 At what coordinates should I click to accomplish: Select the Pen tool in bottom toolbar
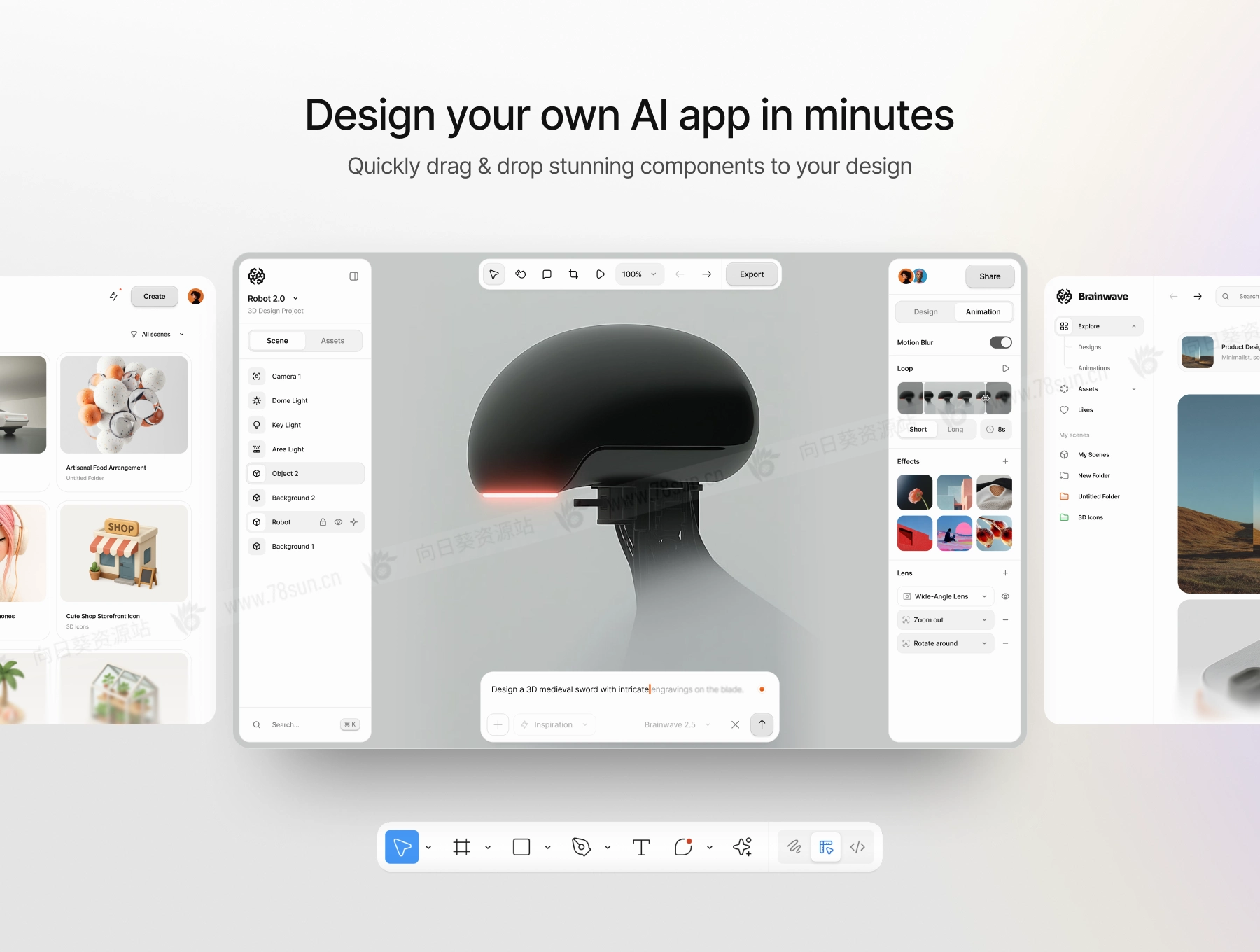(x=581, y=847)
